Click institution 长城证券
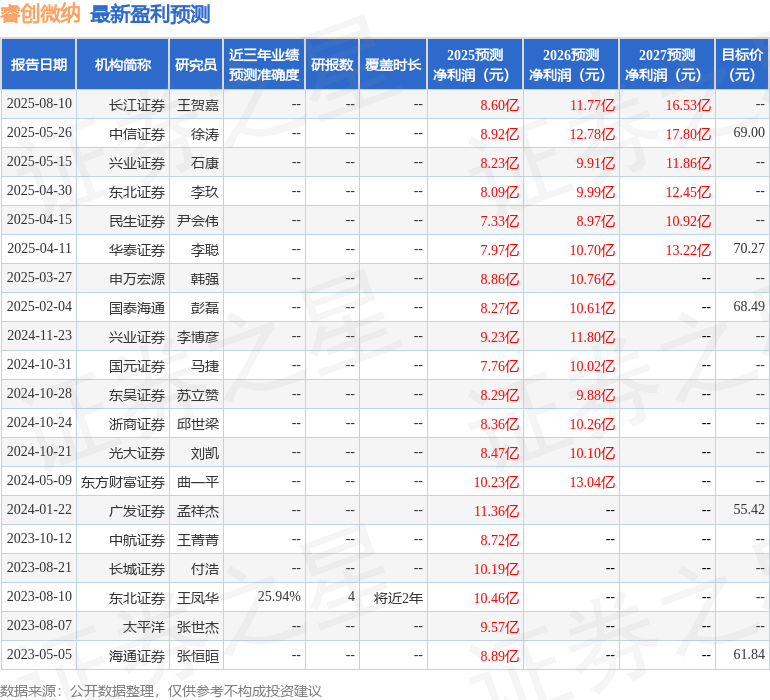This screenshot has height=700, width=770. [x=137, y=569]
